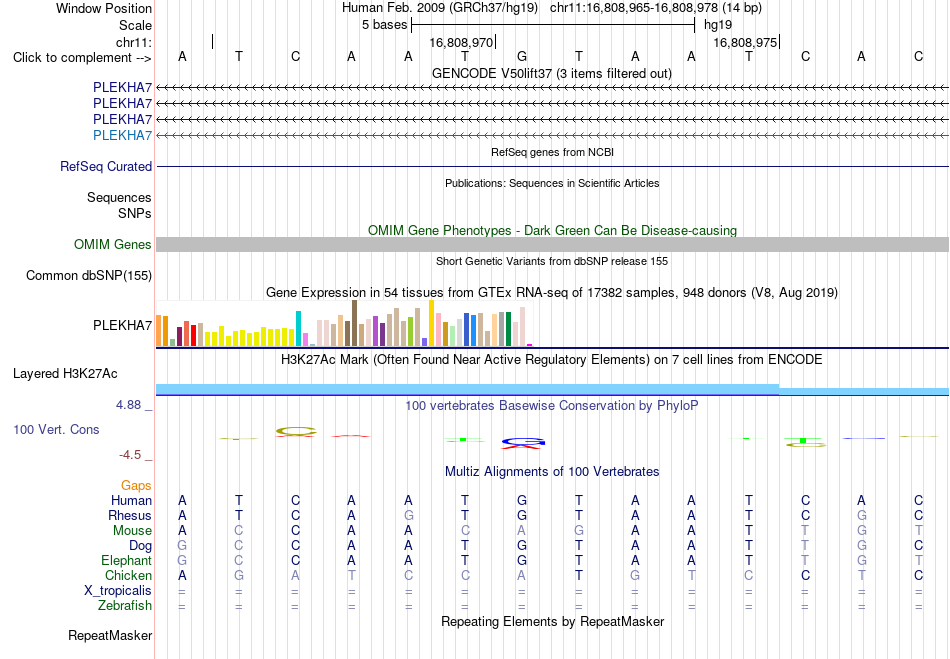Click the -4.5 PhyloP lower scale value
950x659 pixels.
[130, 455]
